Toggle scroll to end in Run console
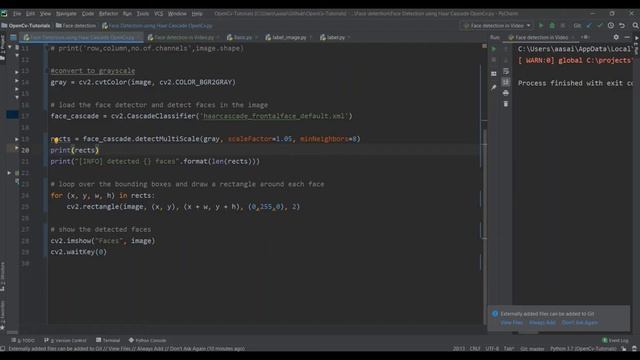 click(506, 82)
